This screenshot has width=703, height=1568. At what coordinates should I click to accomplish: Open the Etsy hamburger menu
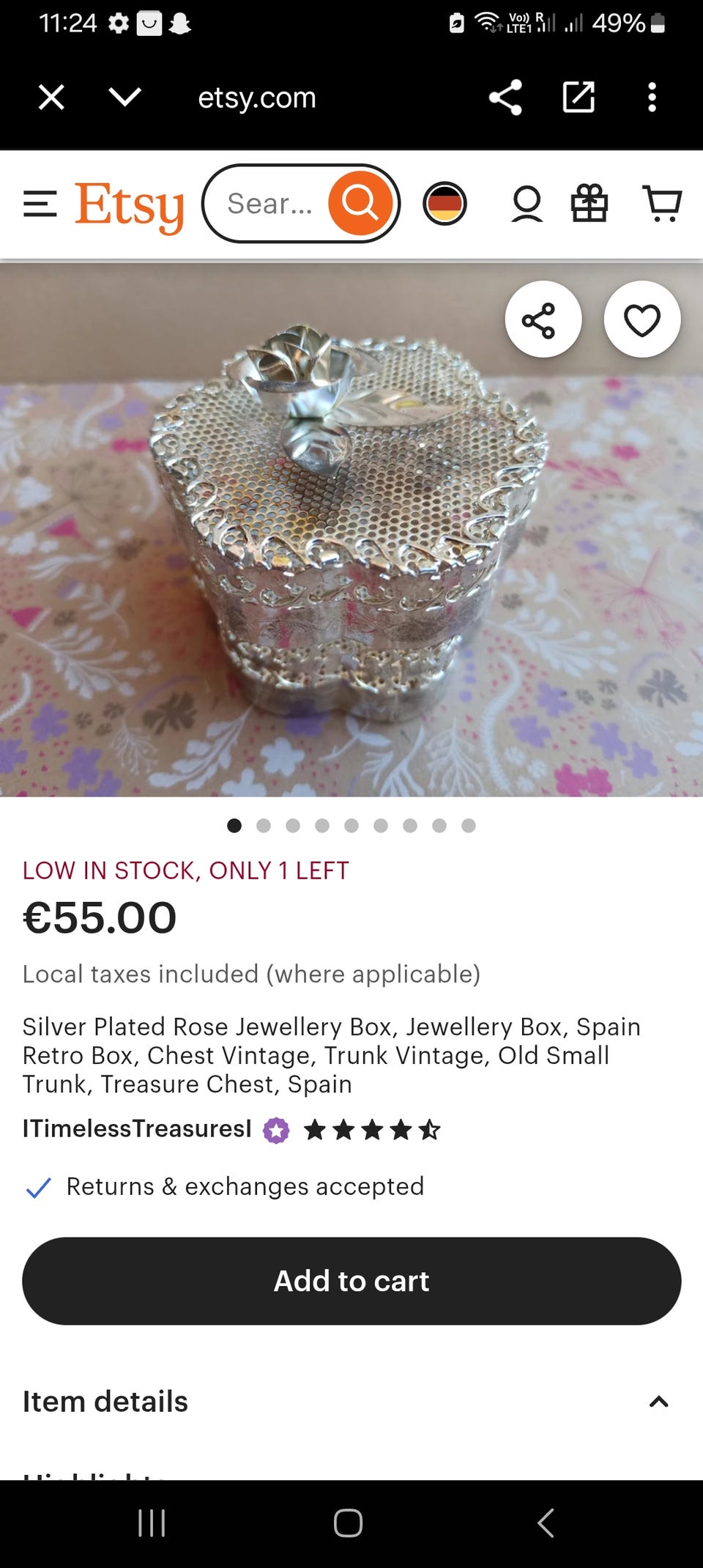(40, 204)
